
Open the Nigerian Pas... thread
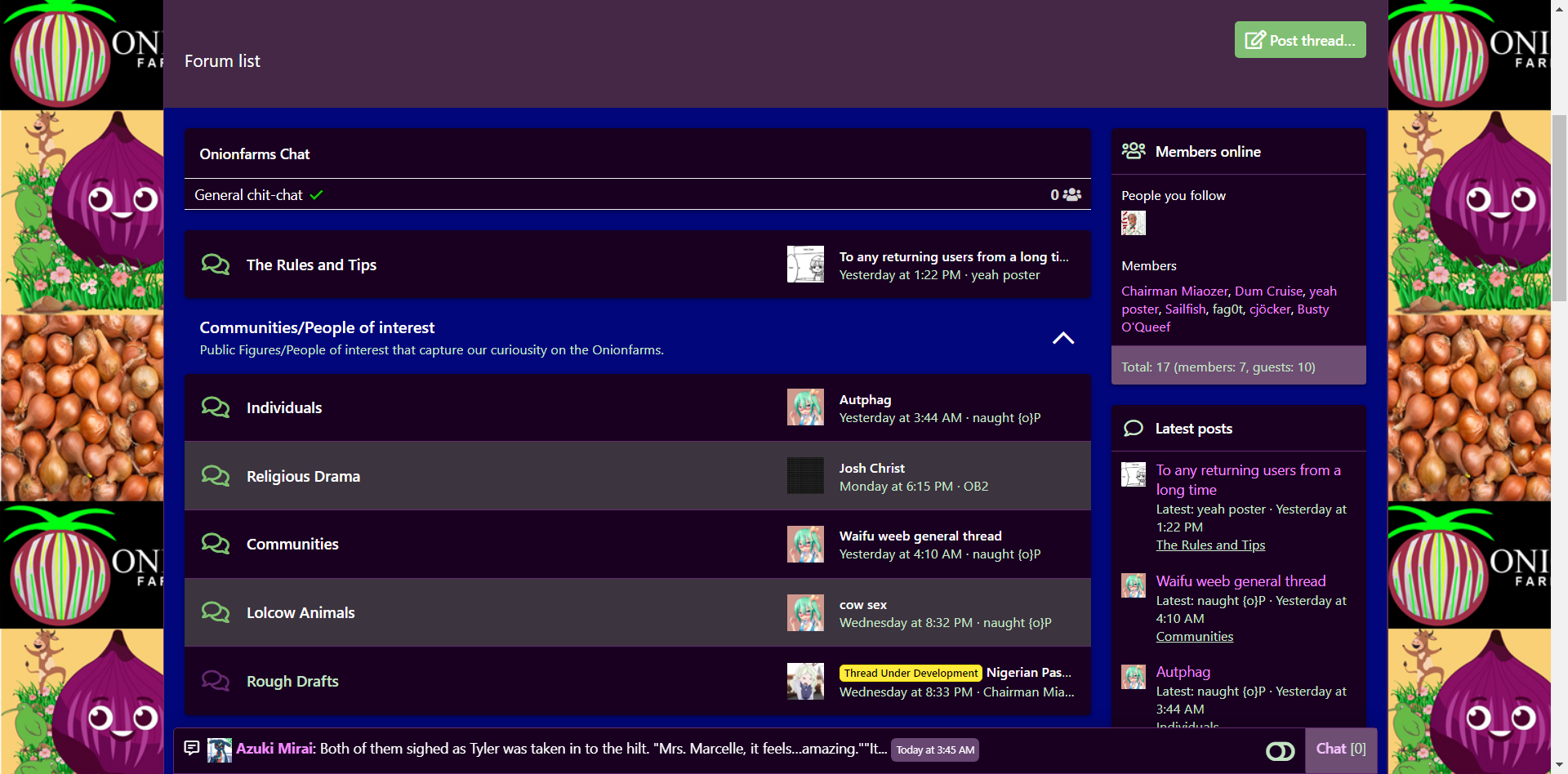(x=1029, y=673)
